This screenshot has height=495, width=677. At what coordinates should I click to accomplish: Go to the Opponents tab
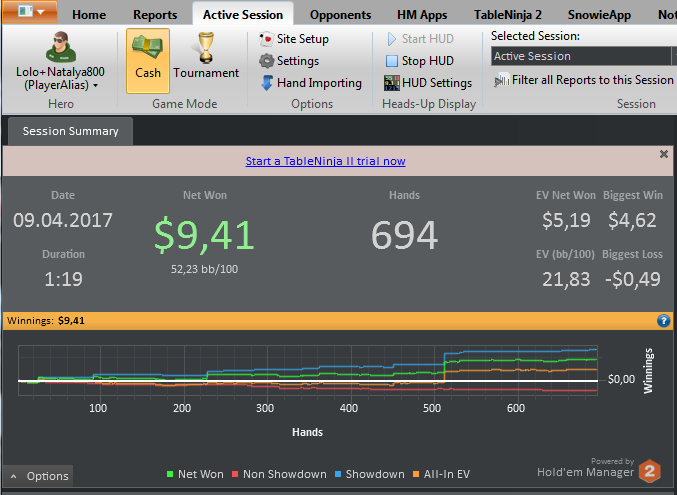coord(340,15)
